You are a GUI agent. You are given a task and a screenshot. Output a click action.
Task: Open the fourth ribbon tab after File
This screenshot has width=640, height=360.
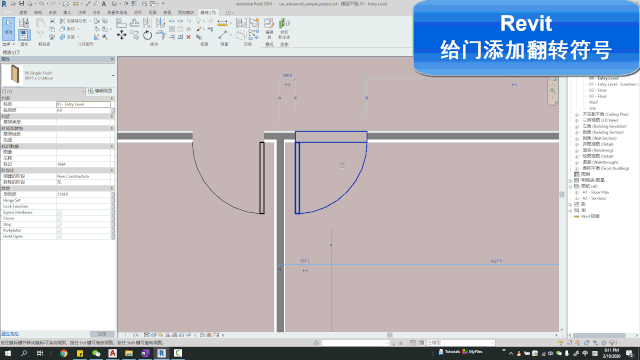67,13
